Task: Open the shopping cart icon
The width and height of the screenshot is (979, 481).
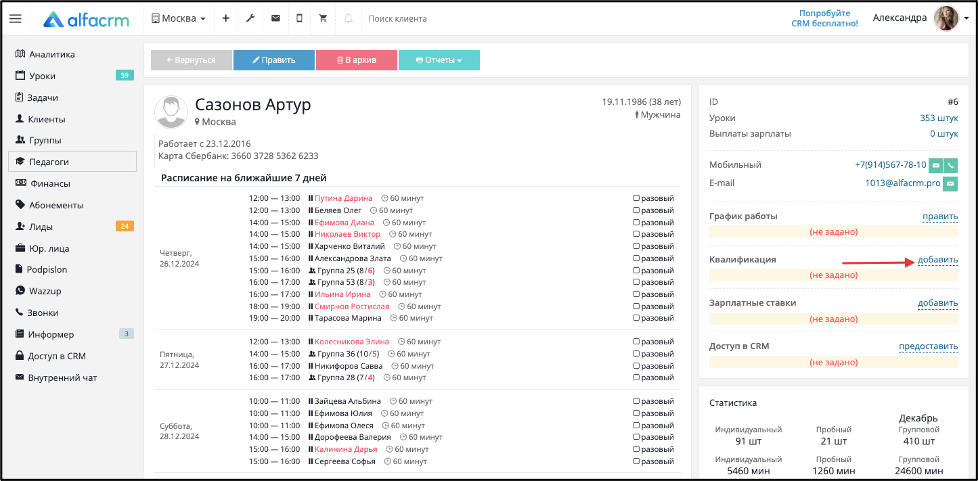Action: click(323, 19)
